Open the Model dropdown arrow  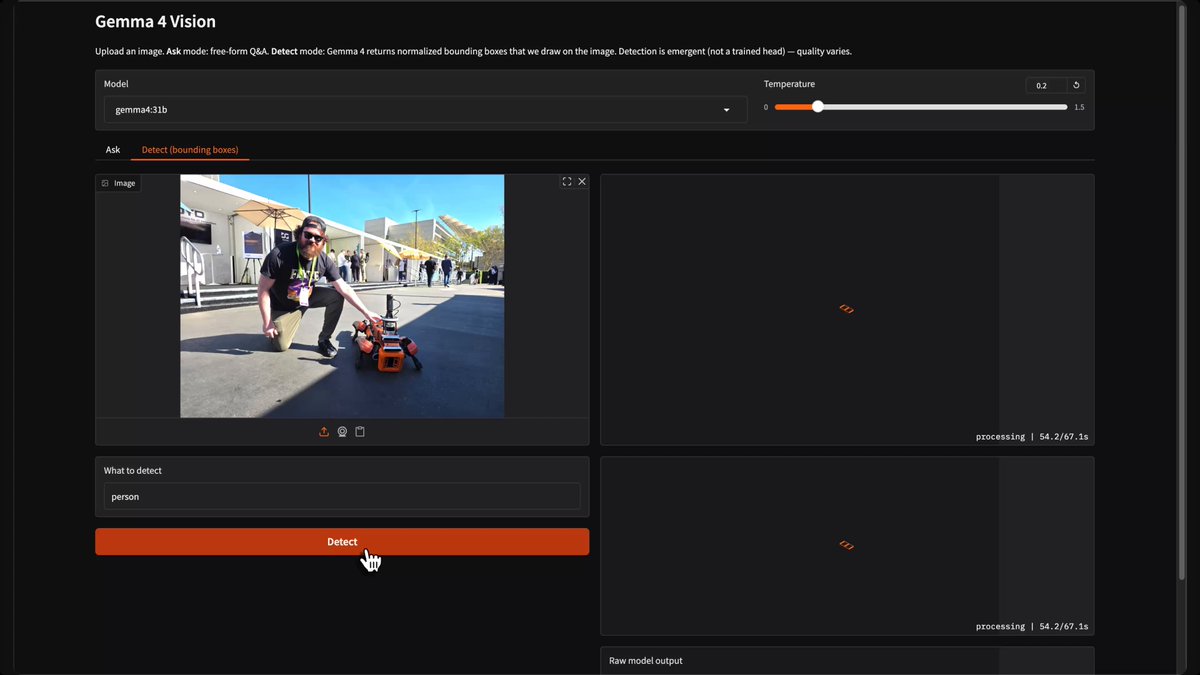click(x=727, y=110)
